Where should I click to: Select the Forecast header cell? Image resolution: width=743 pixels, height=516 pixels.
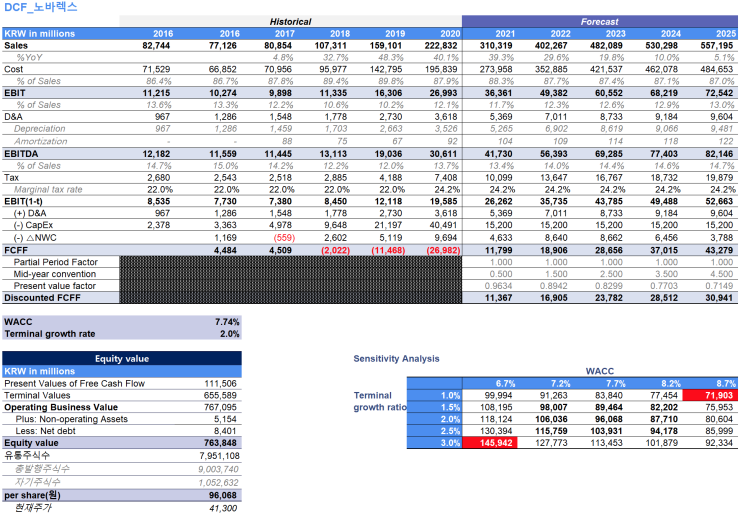(x=599, y=22)
